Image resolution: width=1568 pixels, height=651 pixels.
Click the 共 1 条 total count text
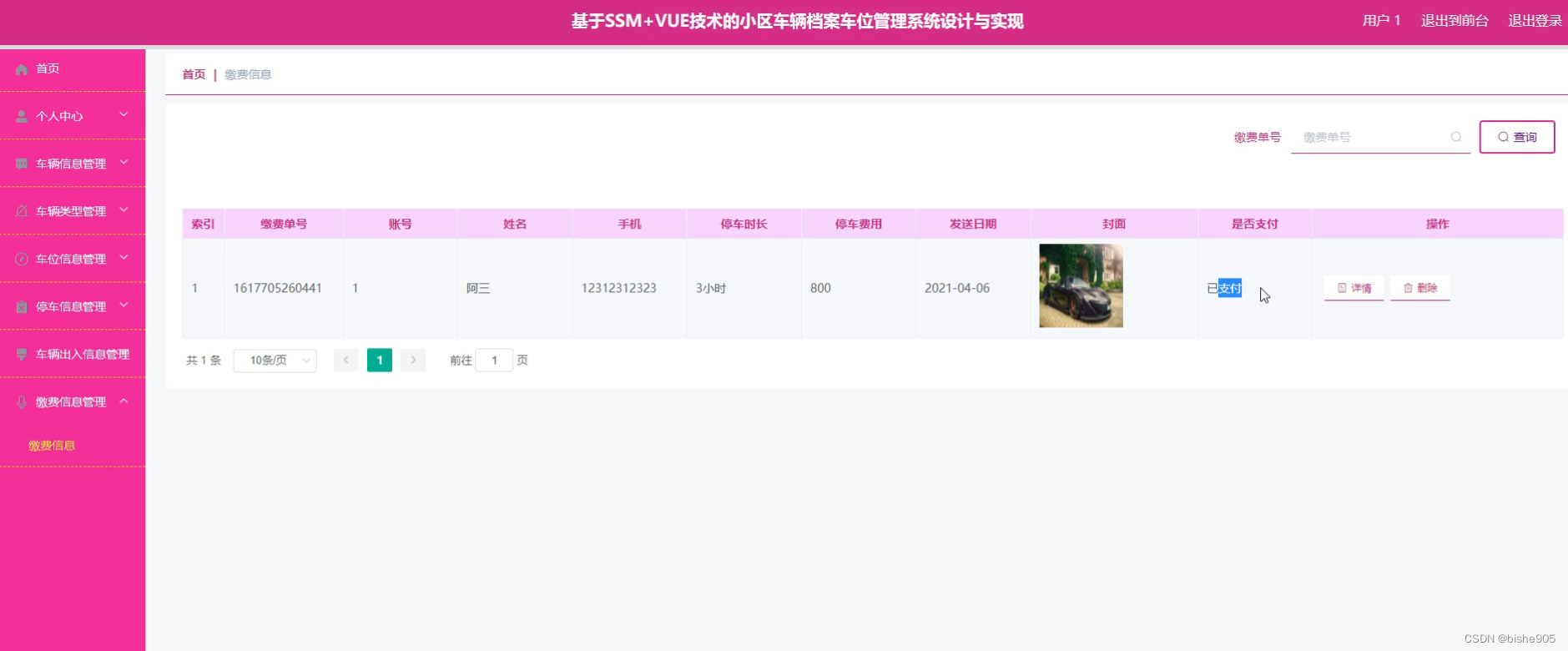point(204,361)
